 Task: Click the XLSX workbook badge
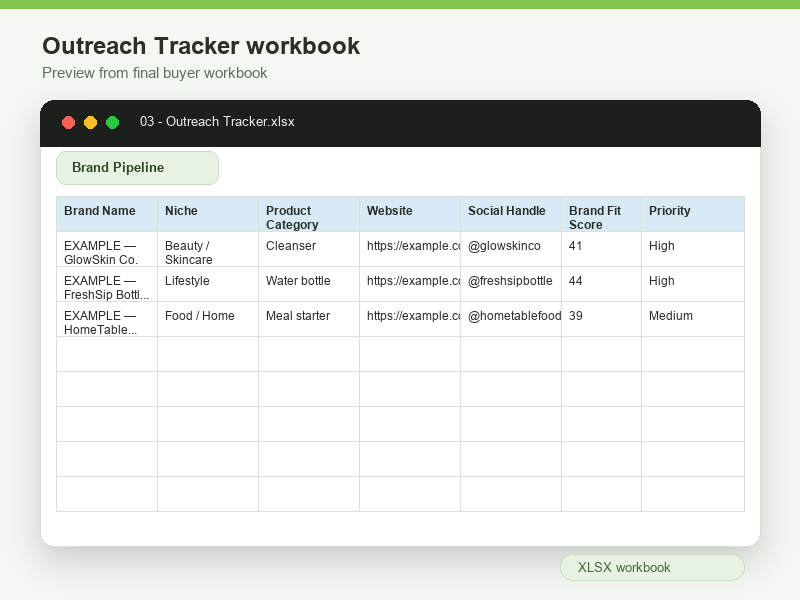pos(652,567)
